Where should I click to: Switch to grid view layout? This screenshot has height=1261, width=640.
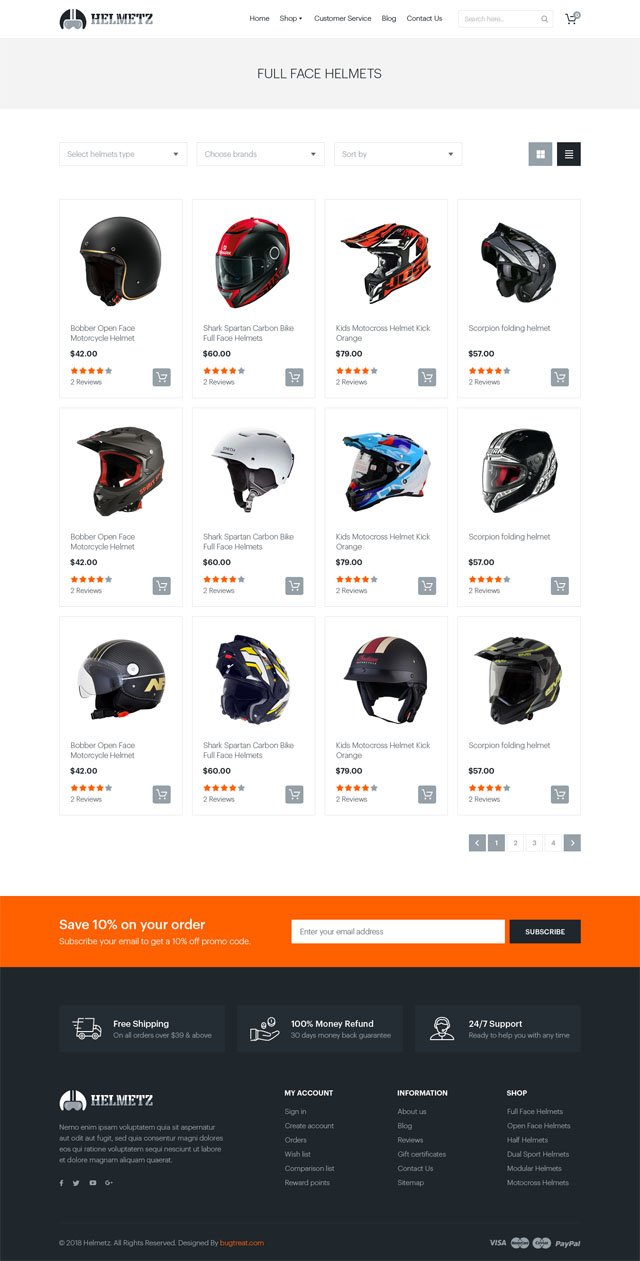point(540,154)
